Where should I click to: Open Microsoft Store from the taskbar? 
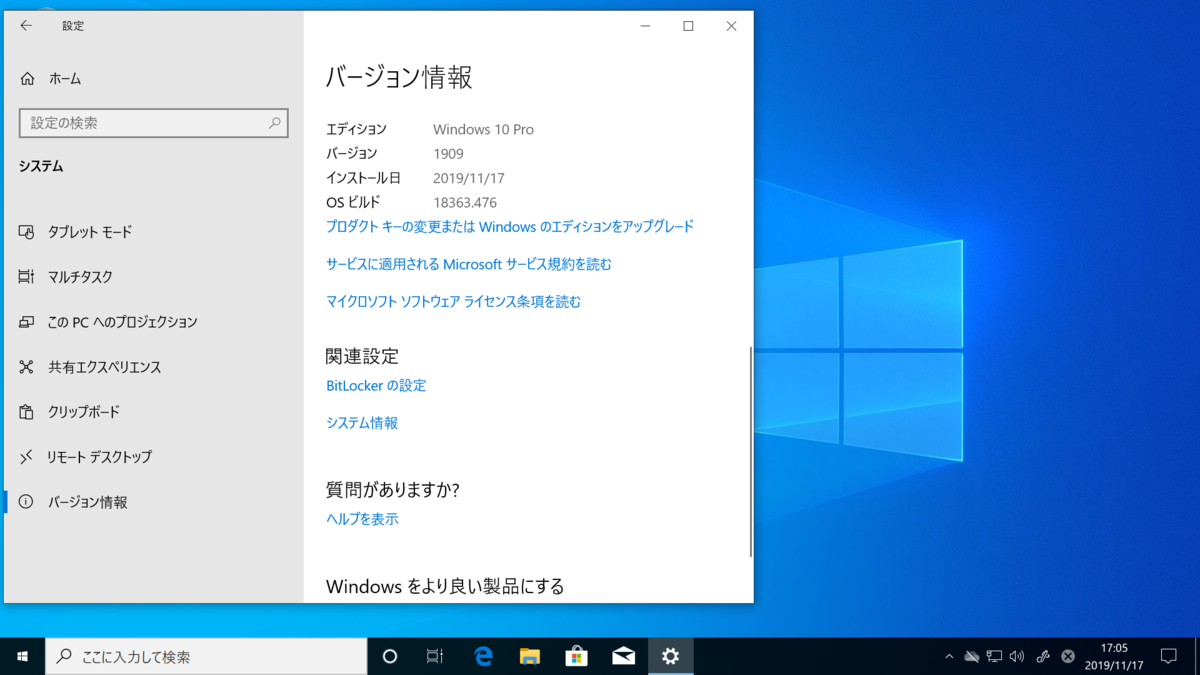[x=576, y=657]
